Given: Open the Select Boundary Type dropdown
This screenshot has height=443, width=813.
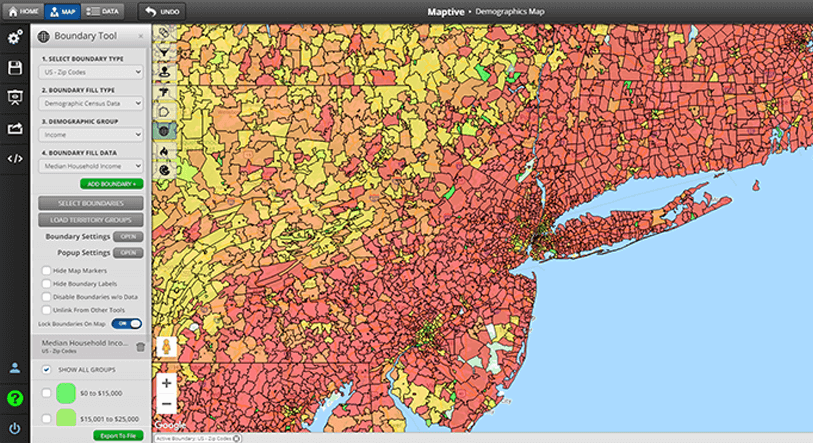Looking at the screenshot, I should tap(91, 72).
